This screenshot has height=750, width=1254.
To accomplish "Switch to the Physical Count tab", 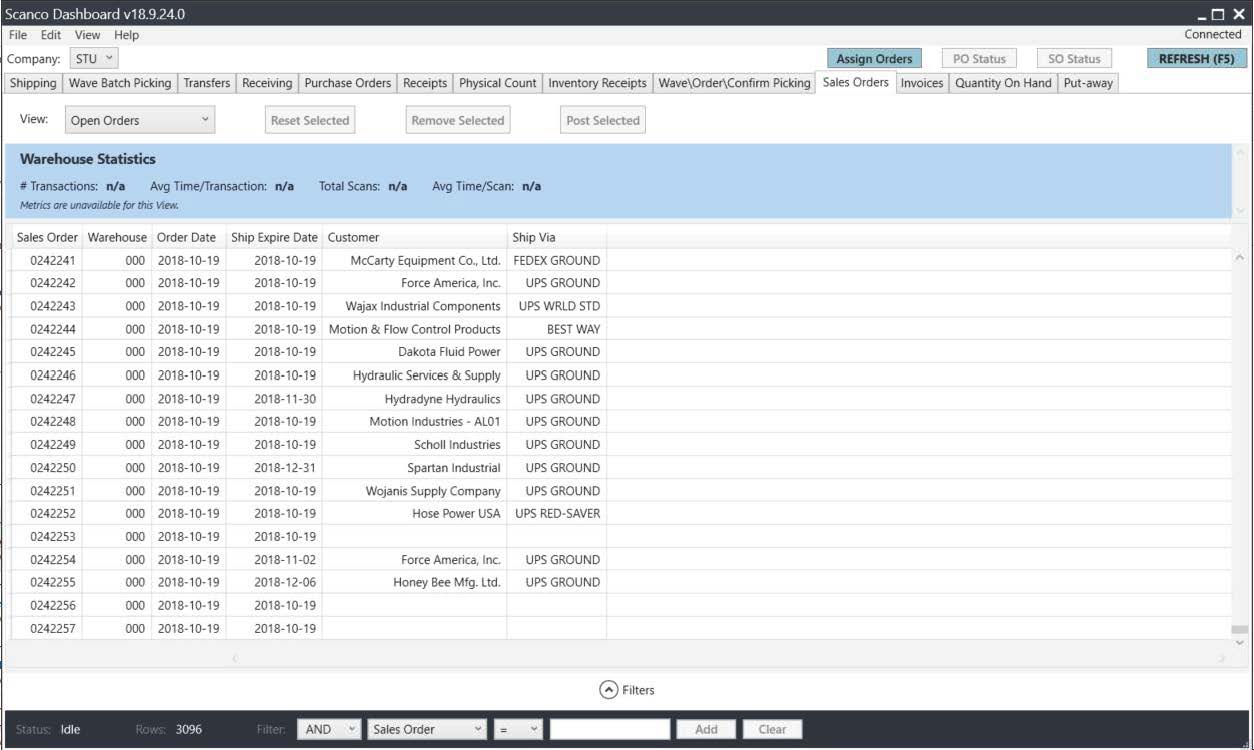I will pos(497,83).
